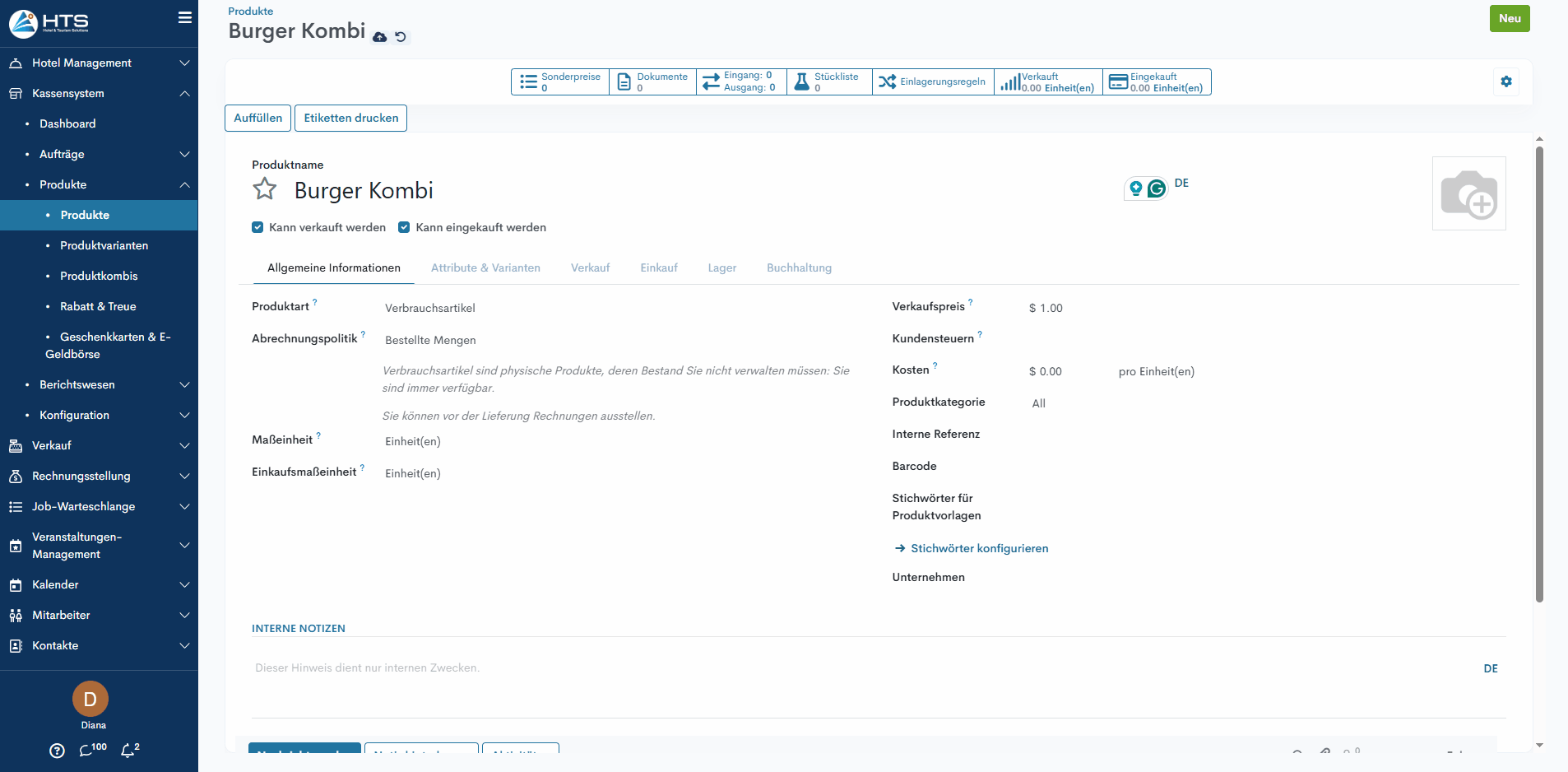Click the favorite star next to Burger Kombi
Viewport: 1568px width, 772px height.
(264, 189)
